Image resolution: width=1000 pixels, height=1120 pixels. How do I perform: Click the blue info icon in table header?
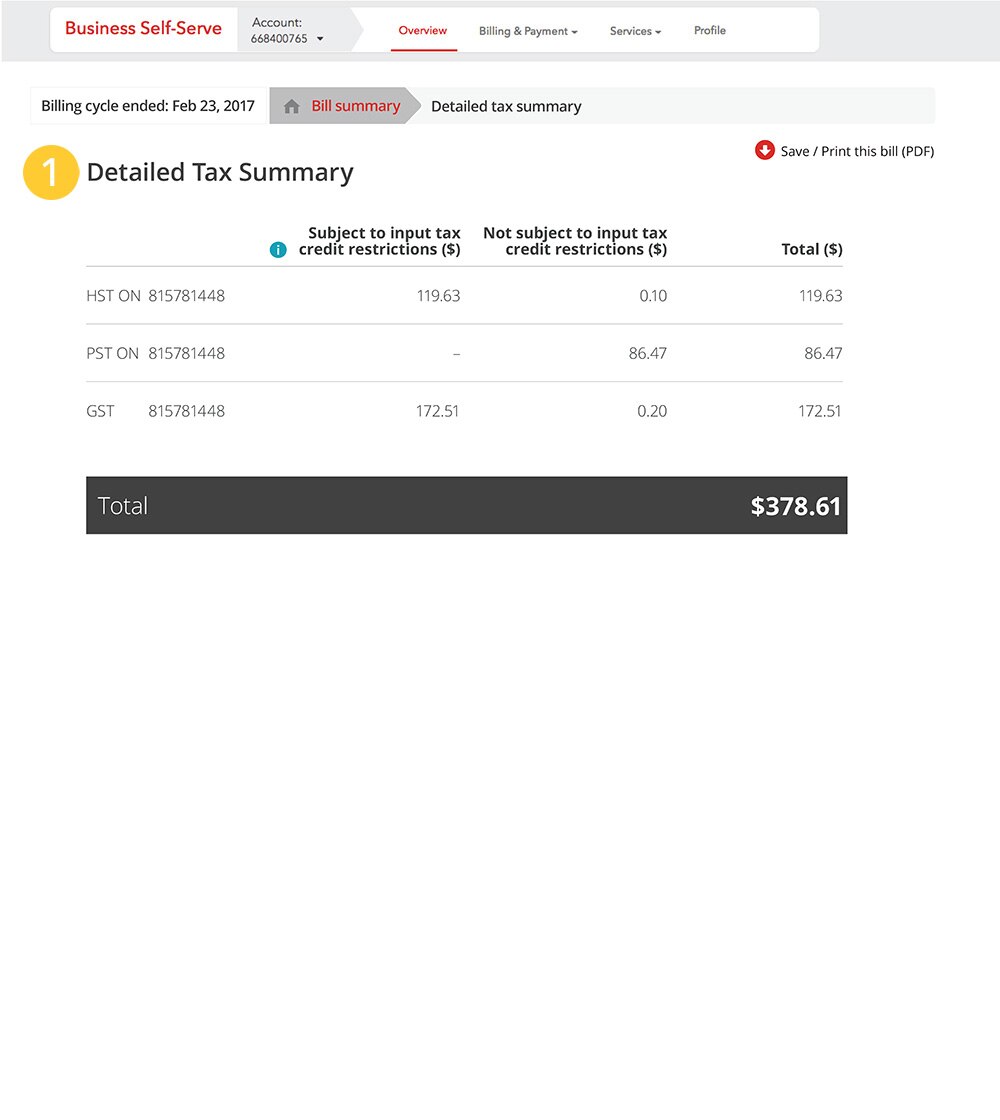click(x=279, y=250)
